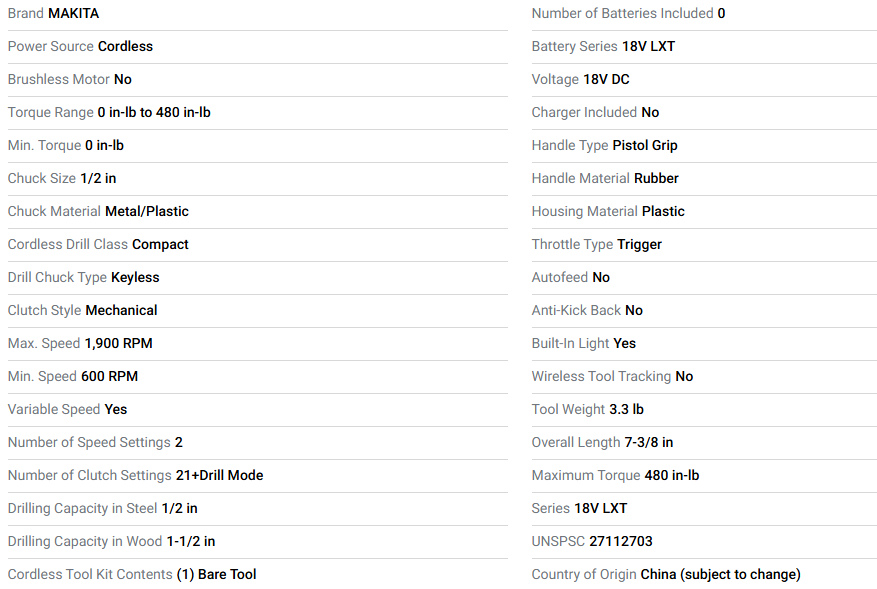
Task: Select the Metal/Plastic chuck material text
Action: [x=147, y=211]
